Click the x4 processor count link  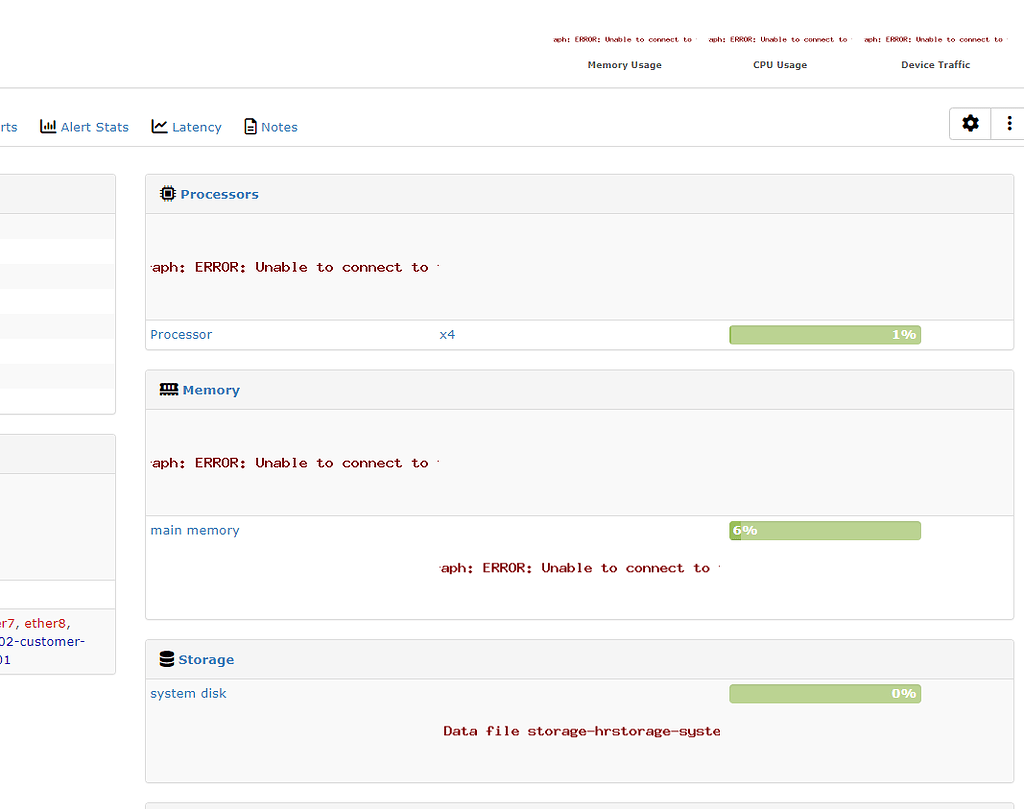[x=447, y=334]
